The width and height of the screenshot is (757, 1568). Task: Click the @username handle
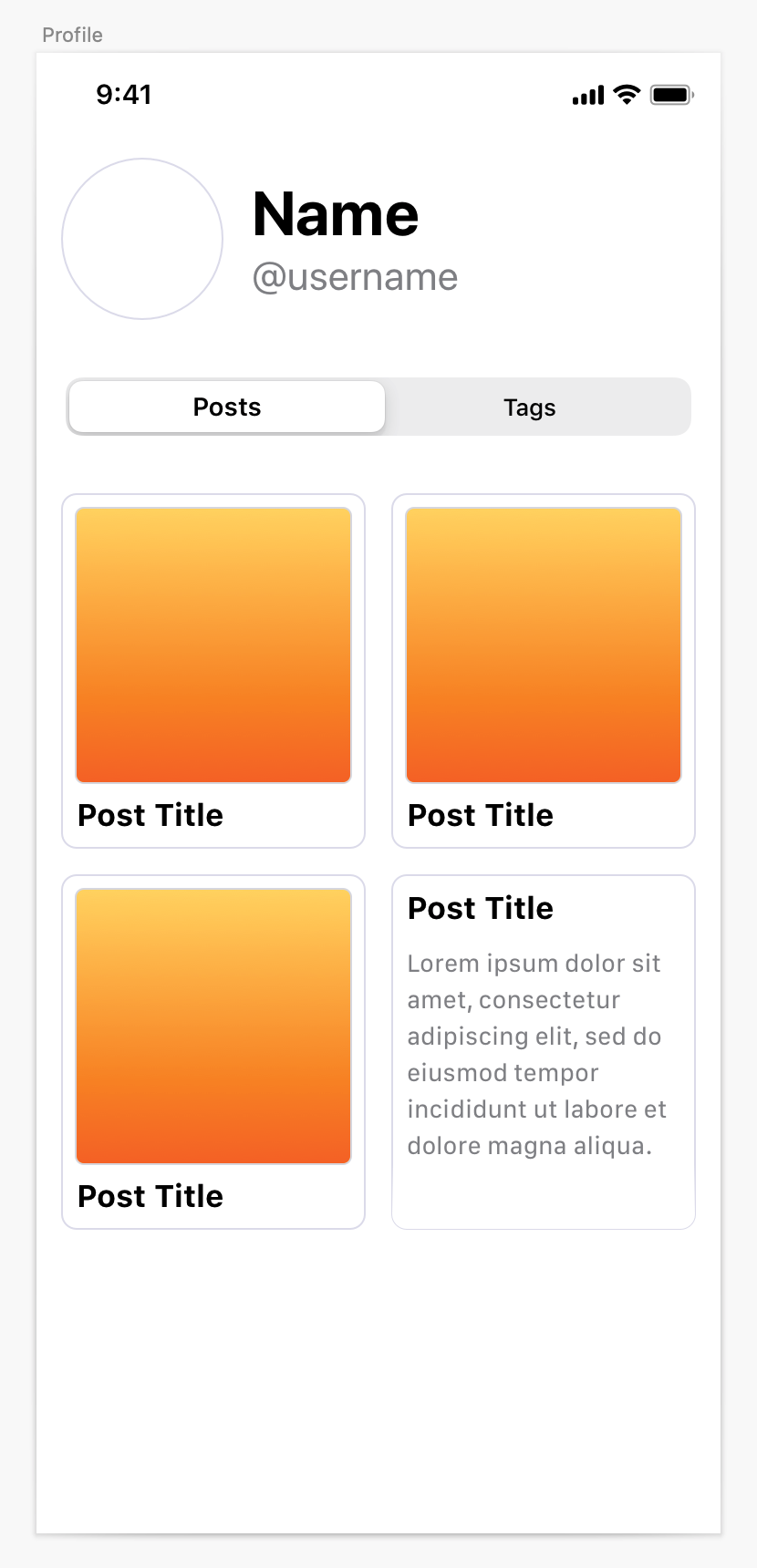click(355, 277)
